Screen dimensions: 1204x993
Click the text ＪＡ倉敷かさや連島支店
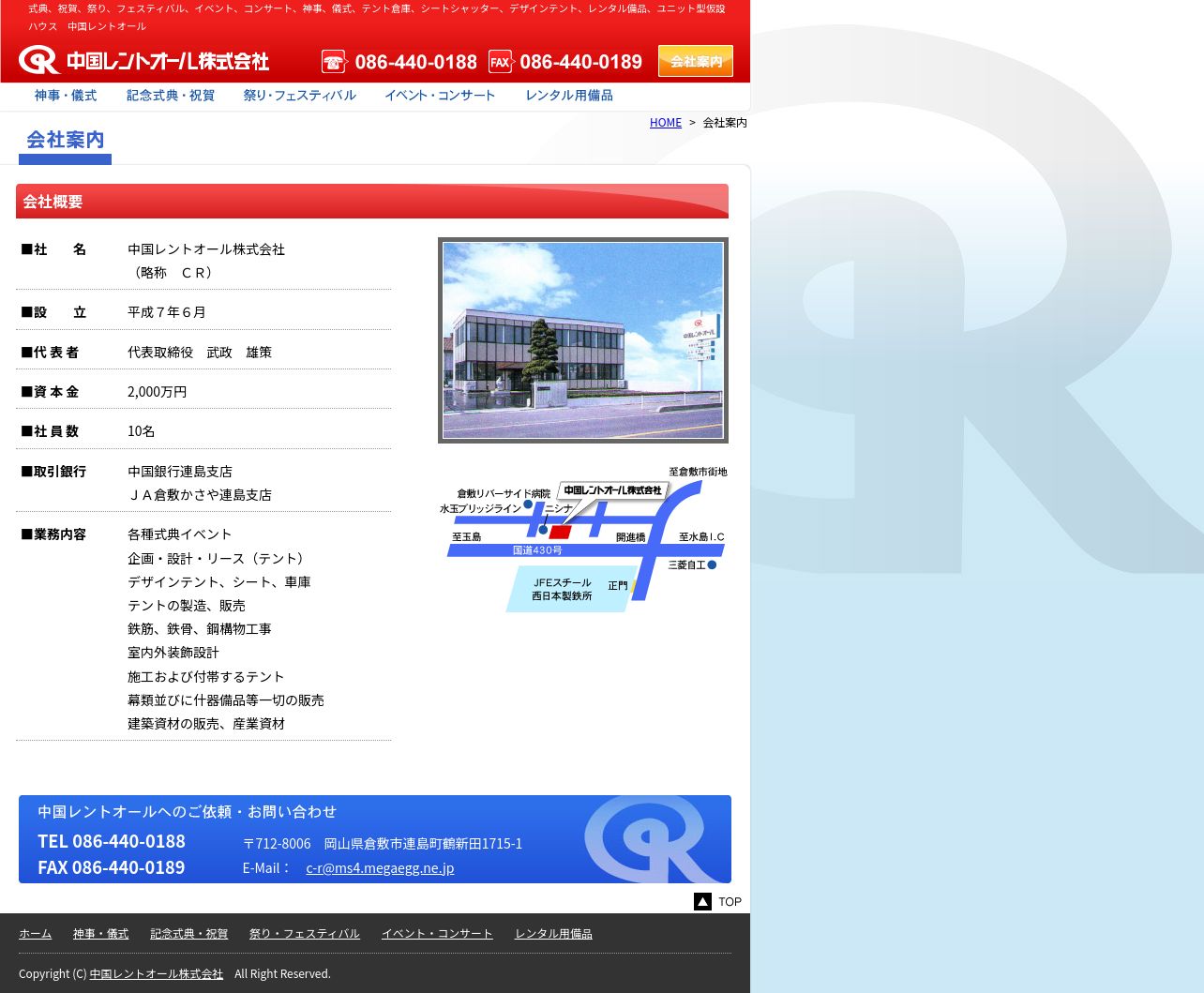[x=200, y=495]
